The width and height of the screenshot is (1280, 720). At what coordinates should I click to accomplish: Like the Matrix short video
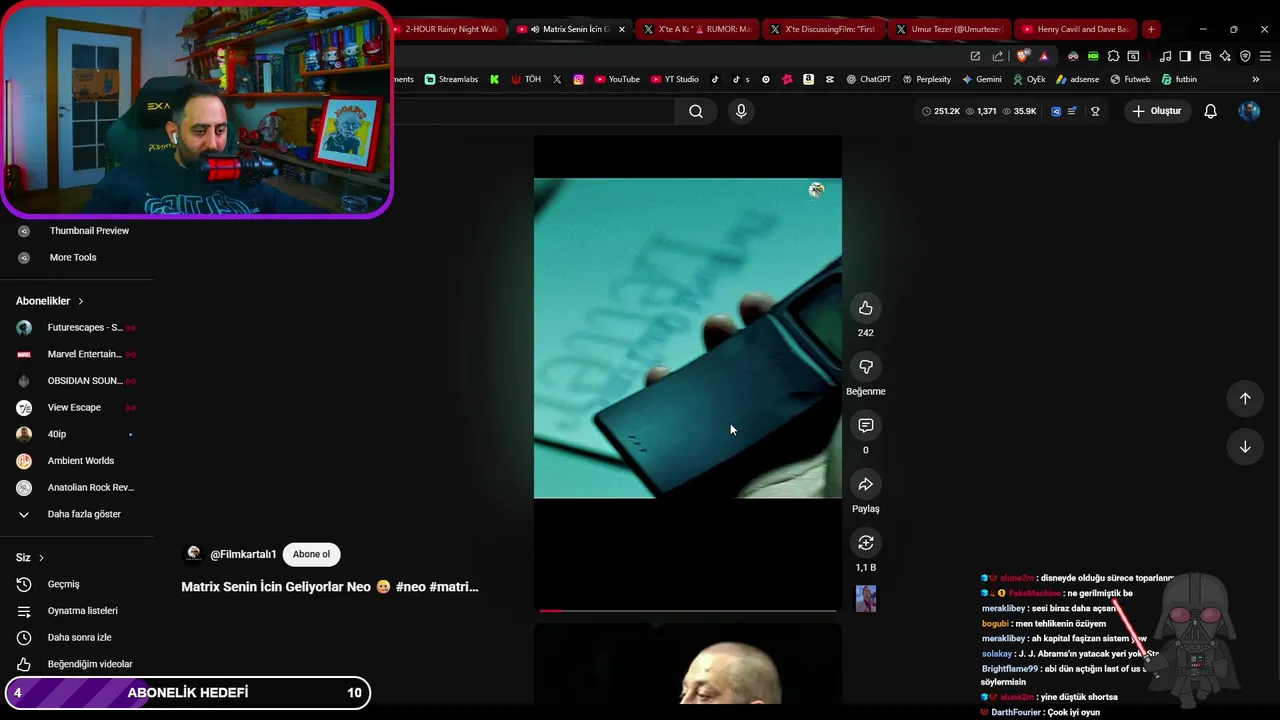865,308
